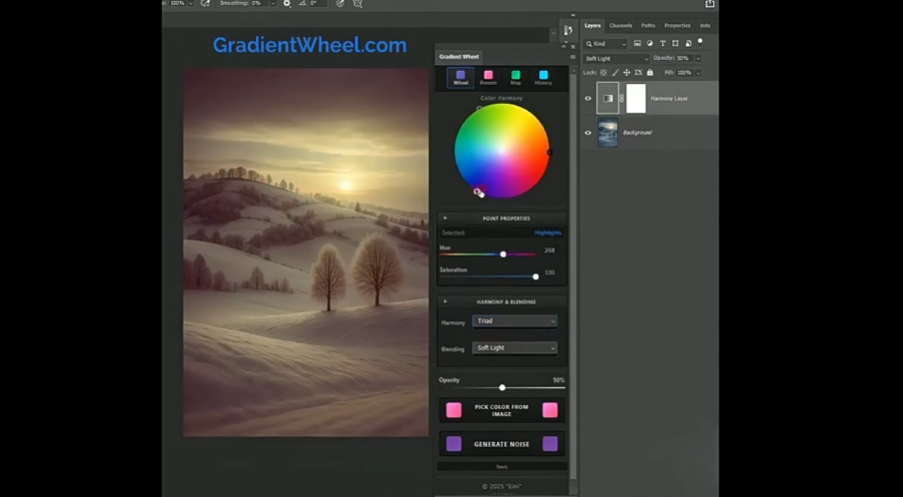Toggle visibility of the Background layer
This screenshot has height=497, width=903.
click(x=588, y=132)
